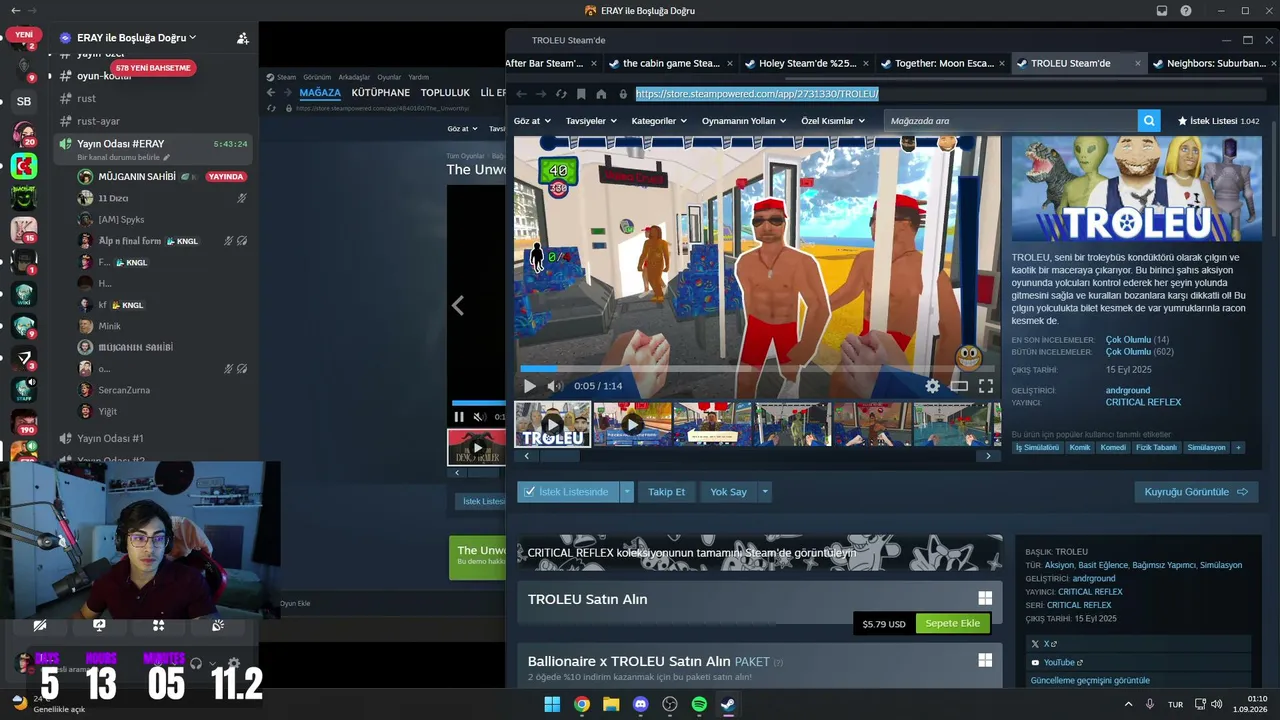Open Chrome from the taskbar

pyautogui.click(x=581, y=704)
